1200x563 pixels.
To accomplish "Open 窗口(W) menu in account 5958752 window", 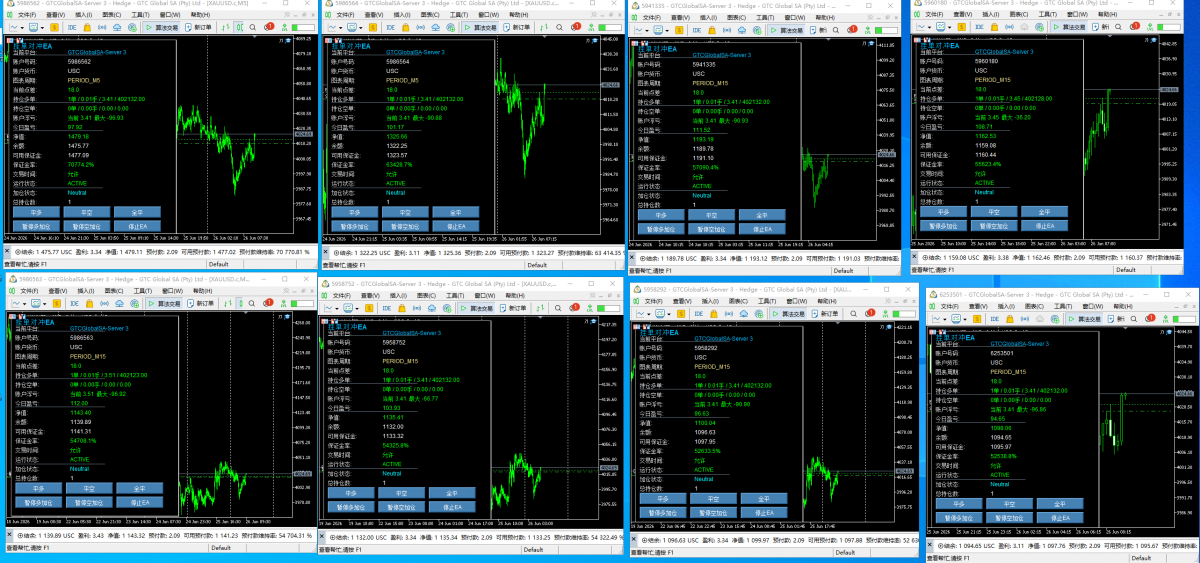I will pos(485,295).
